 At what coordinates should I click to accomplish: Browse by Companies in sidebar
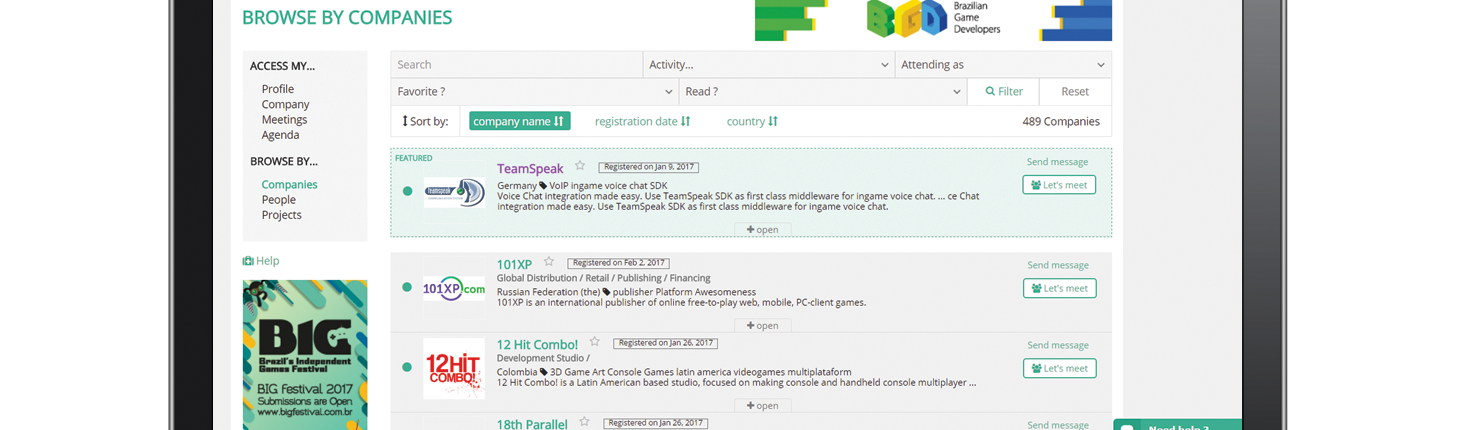click(x=289, y=185)
